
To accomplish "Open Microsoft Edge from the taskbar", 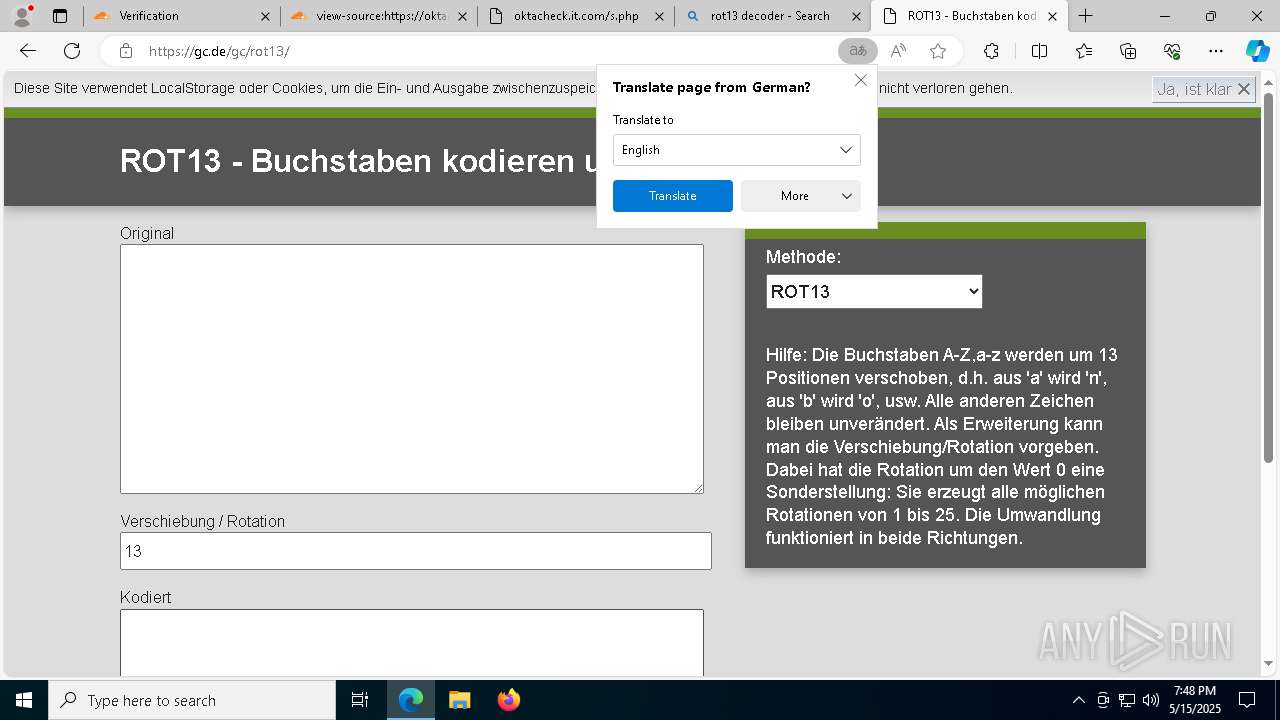I will (411, 700).
